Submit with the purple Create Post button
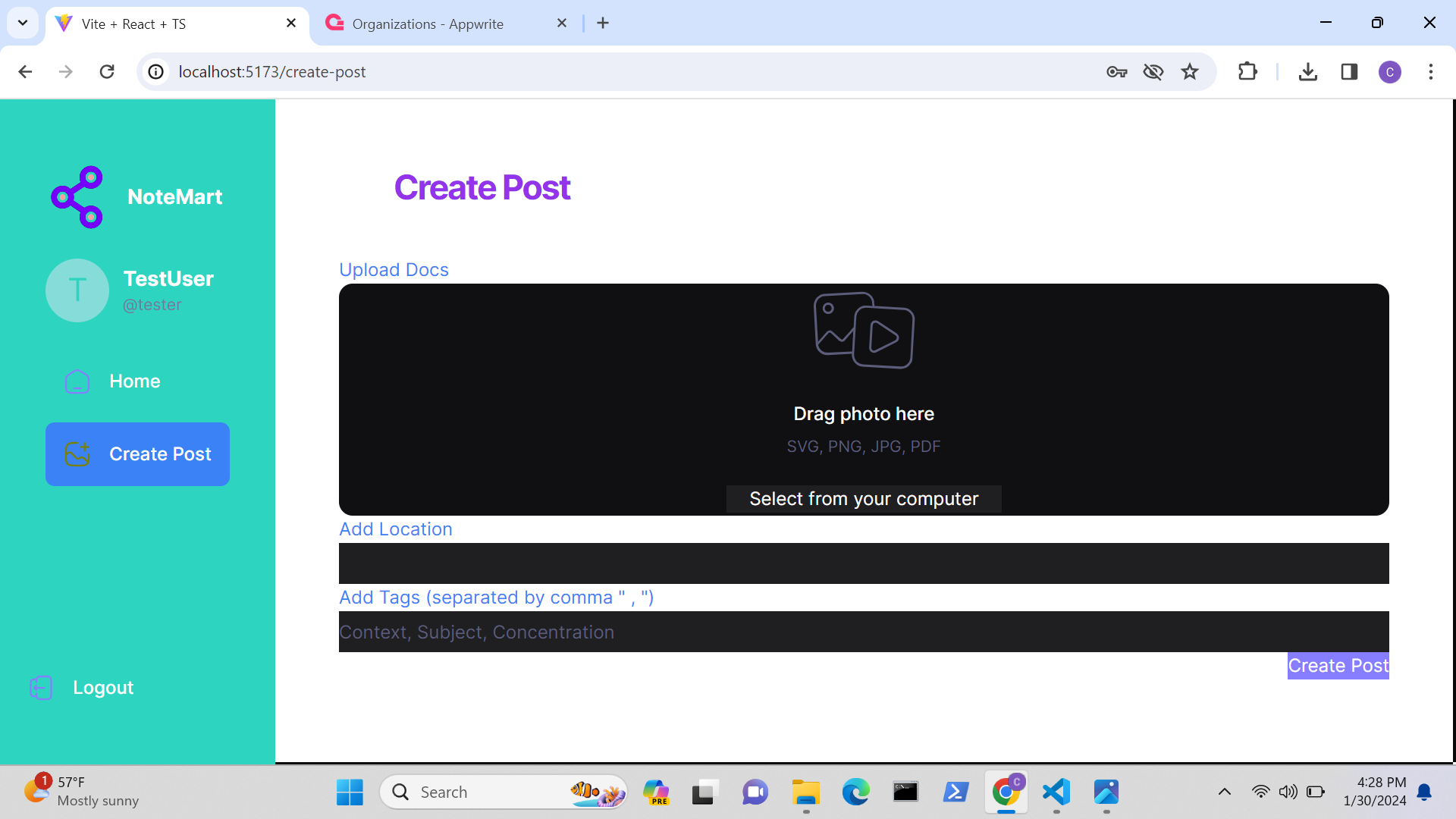1456x819 pixels. click(1338, 666)
